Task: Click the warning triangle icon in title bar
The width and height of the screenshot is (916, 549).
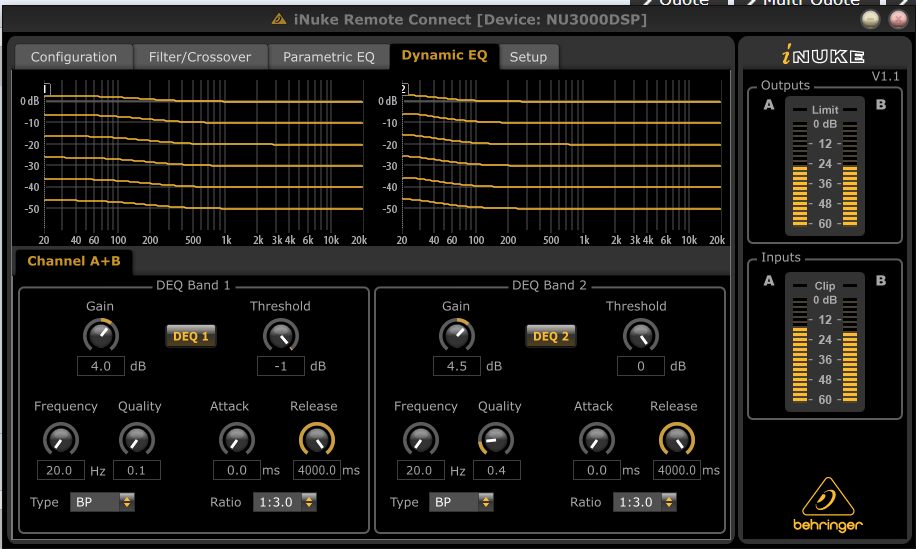Action: [279, 19]
